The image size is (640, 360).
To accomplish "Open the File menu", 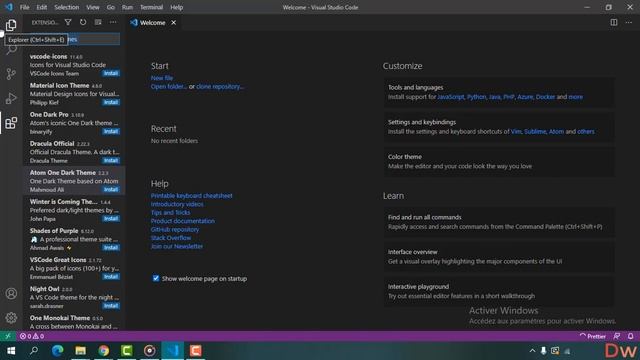I will pos(24,7).
